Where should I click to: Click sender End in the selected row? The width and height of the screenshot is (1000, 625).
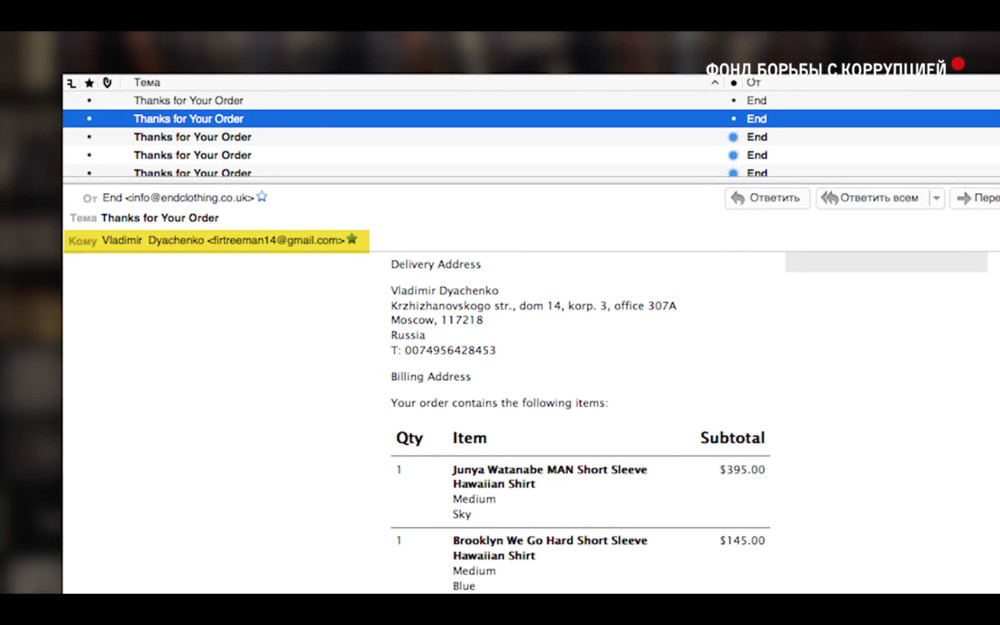(756, 119)
